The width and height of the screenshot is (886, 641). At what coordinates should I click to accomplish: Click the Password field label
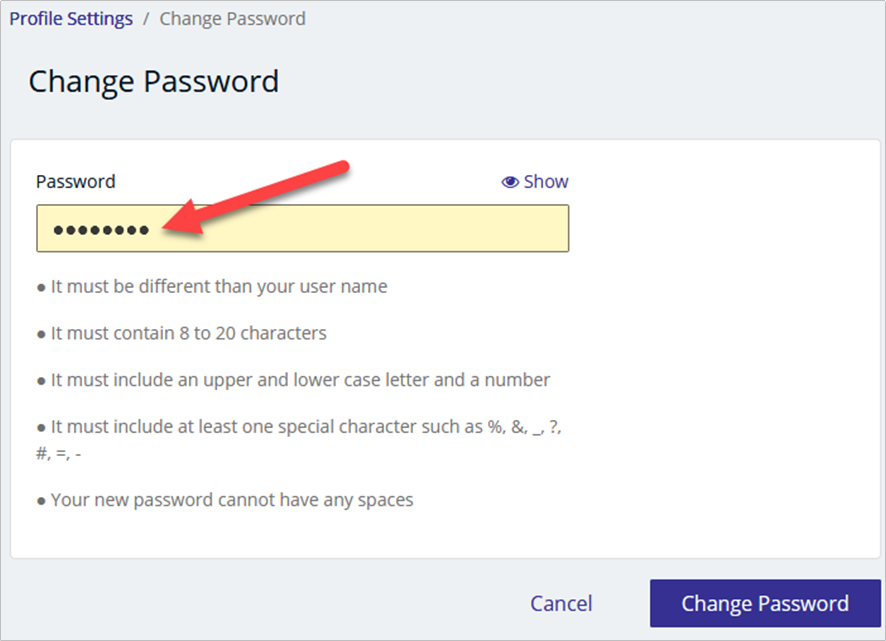[x=75, y=181]
